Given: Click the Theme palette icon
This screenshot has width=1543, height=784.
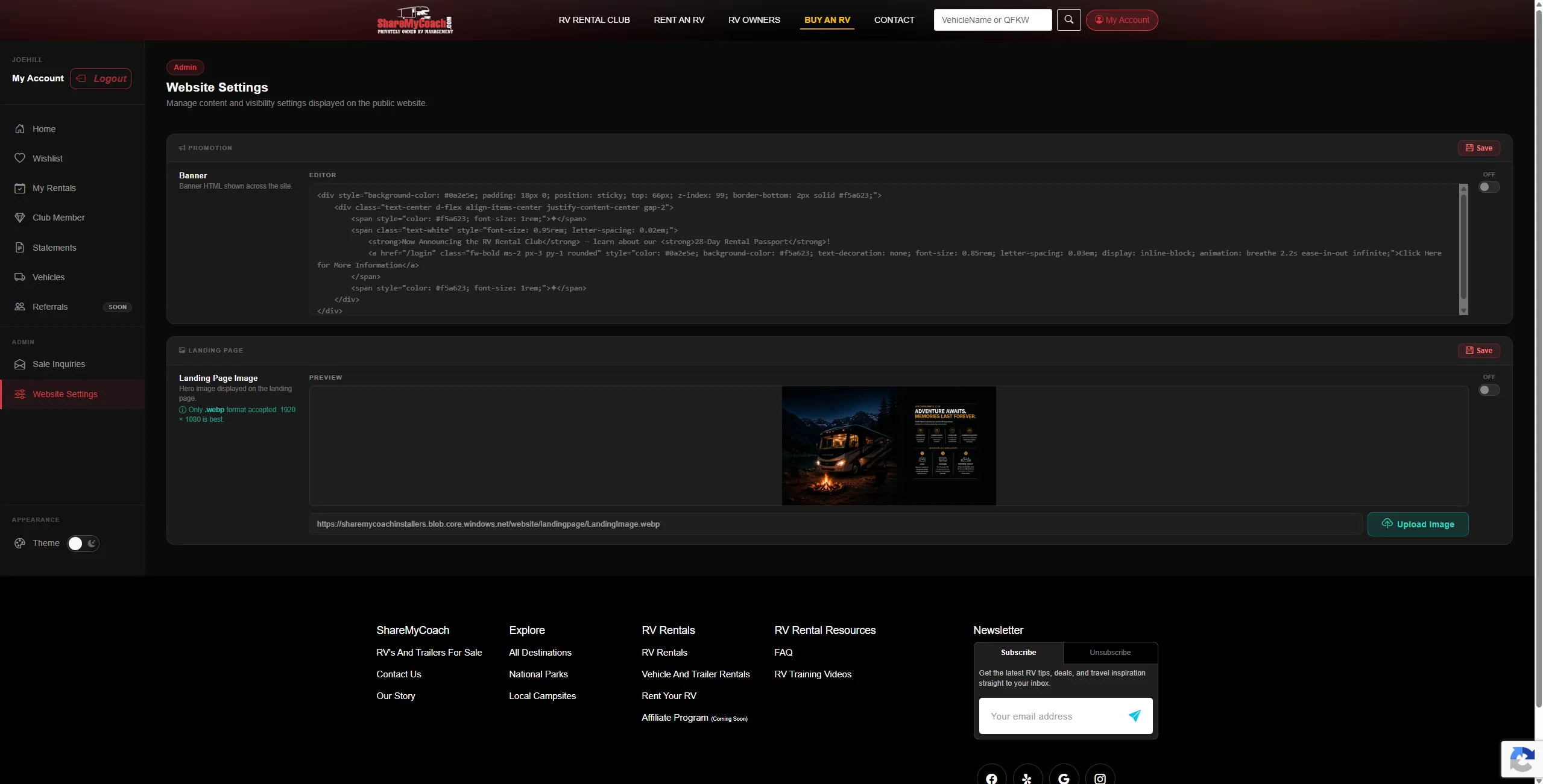Looking at the screenshot, I should [x=20, y=543].
